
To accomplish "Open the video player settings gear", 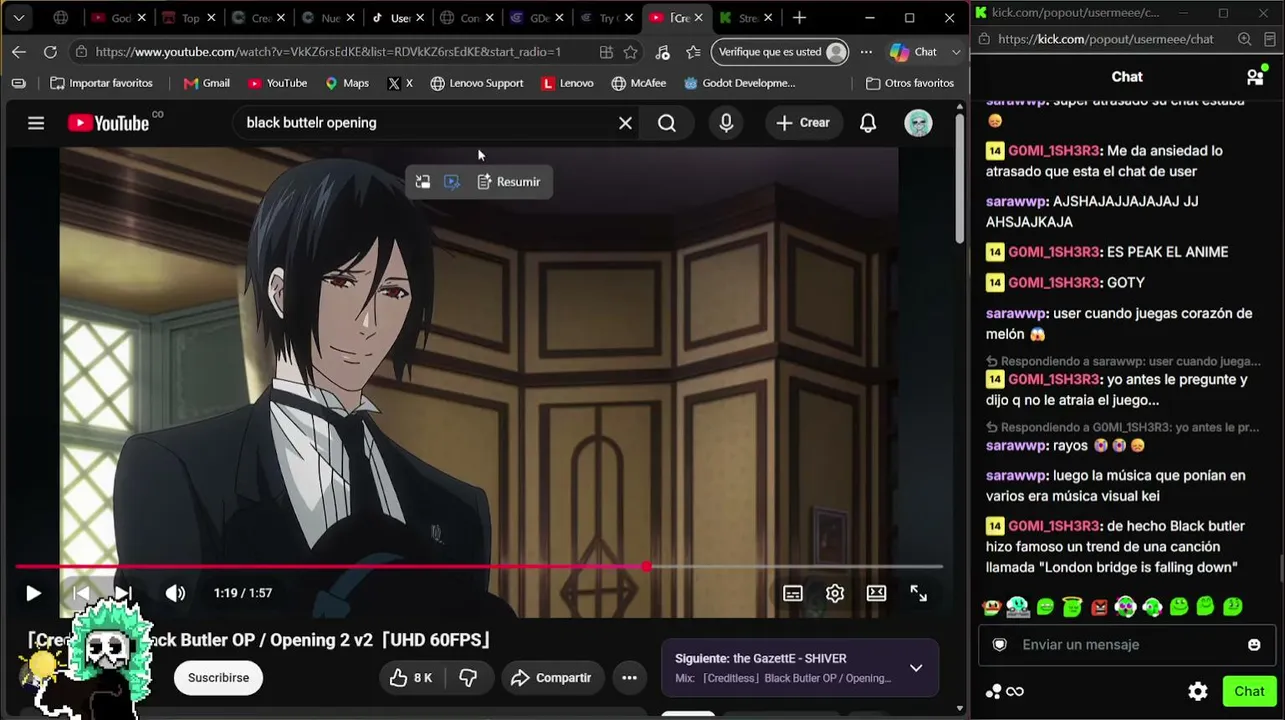I will (x=835, y=593).
